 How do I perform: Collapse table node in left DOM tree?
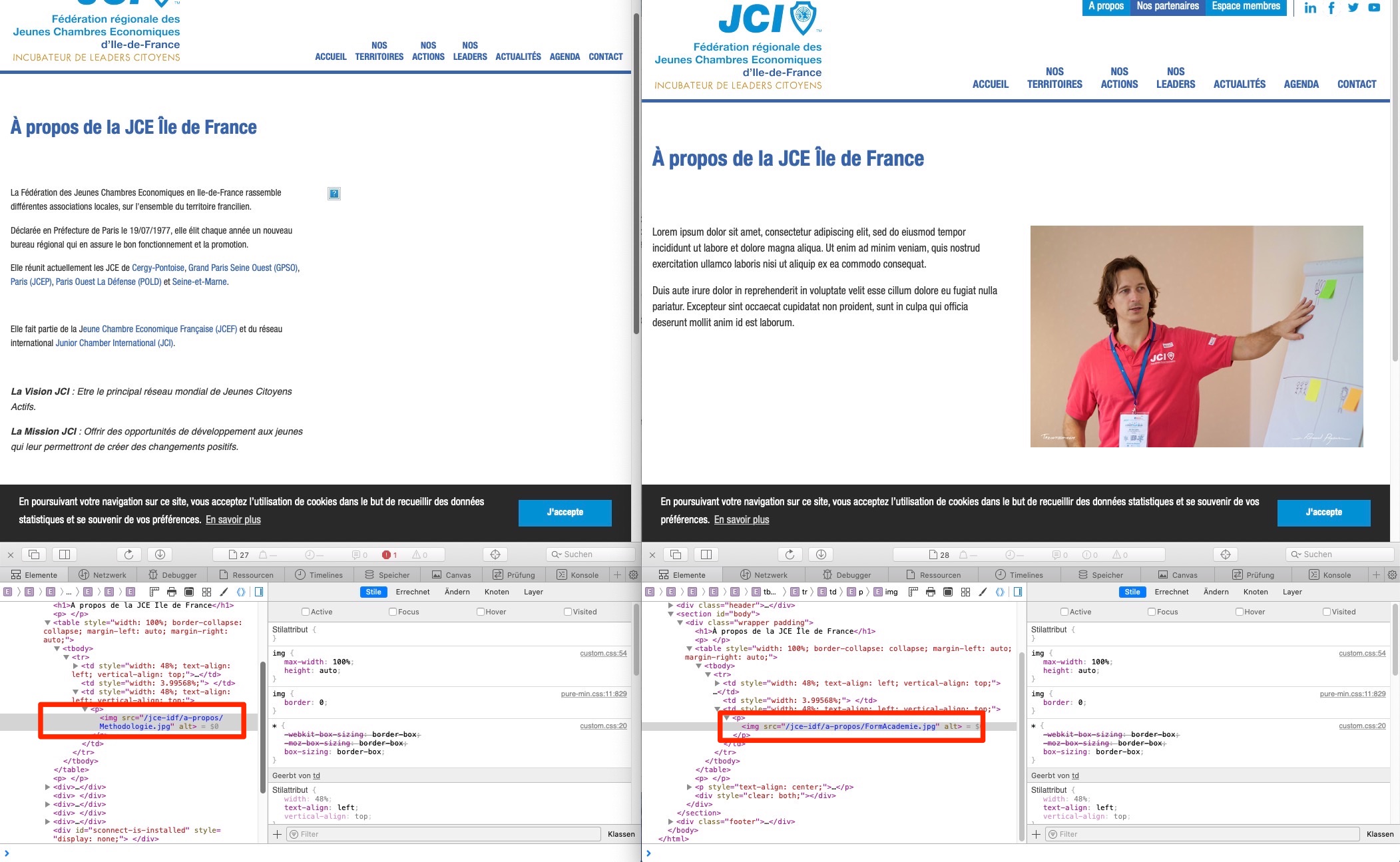tap(47, 623)
